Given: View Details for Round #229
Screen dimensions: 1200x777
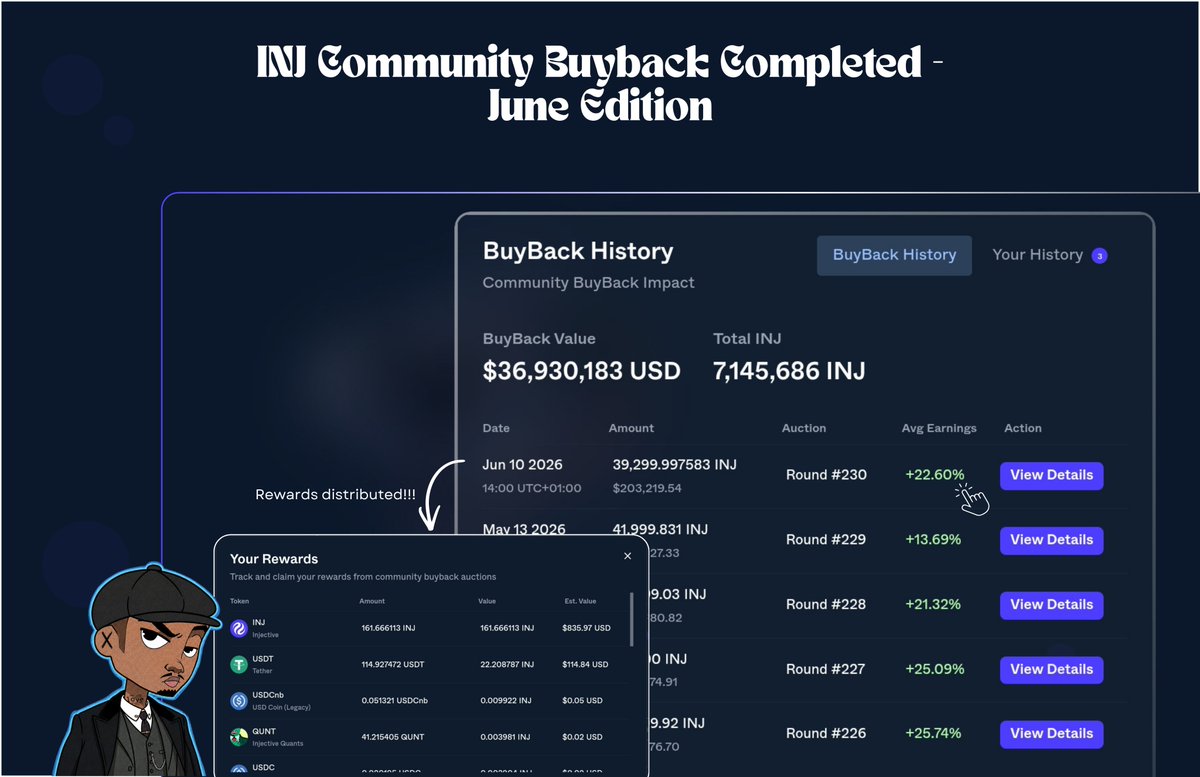Looking at the screenshot, I should tap(1051, 540).
